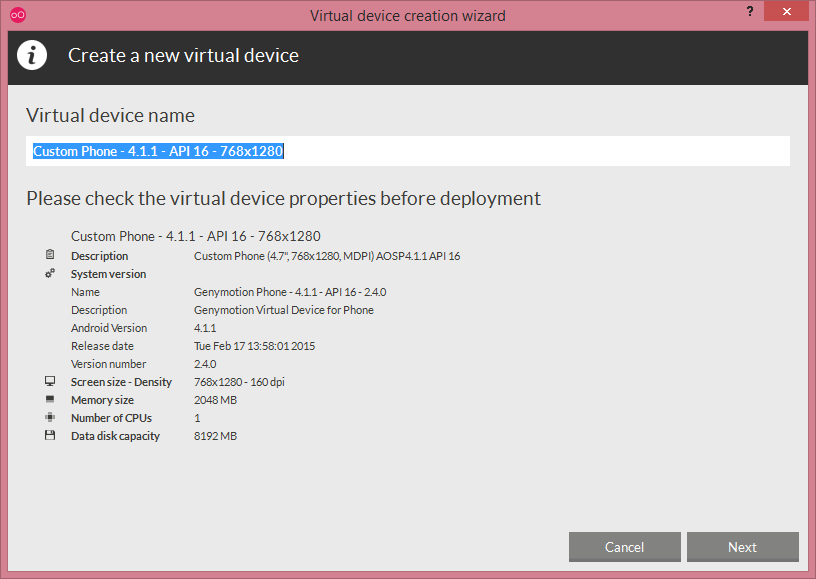Click the 'Number of CPUs' label
The image size is (816, 579).
pyautogui.click(x=111, y=418)
